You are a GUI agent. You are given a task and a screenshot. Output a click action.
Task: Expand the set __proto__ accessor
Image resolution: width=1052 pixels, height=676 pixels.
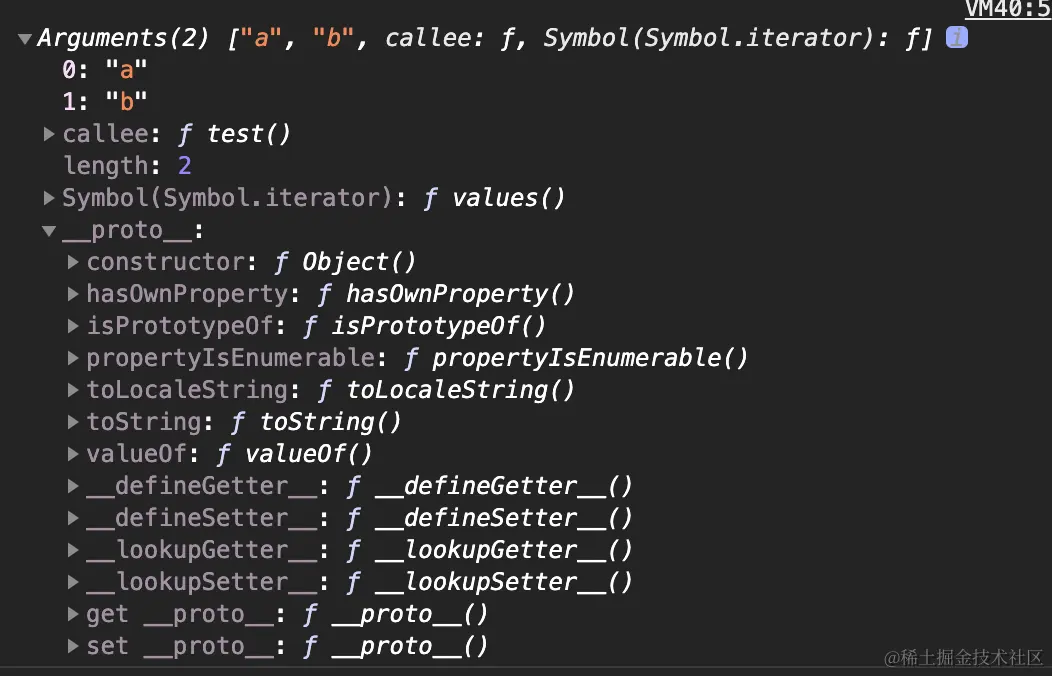coord(74,646)
